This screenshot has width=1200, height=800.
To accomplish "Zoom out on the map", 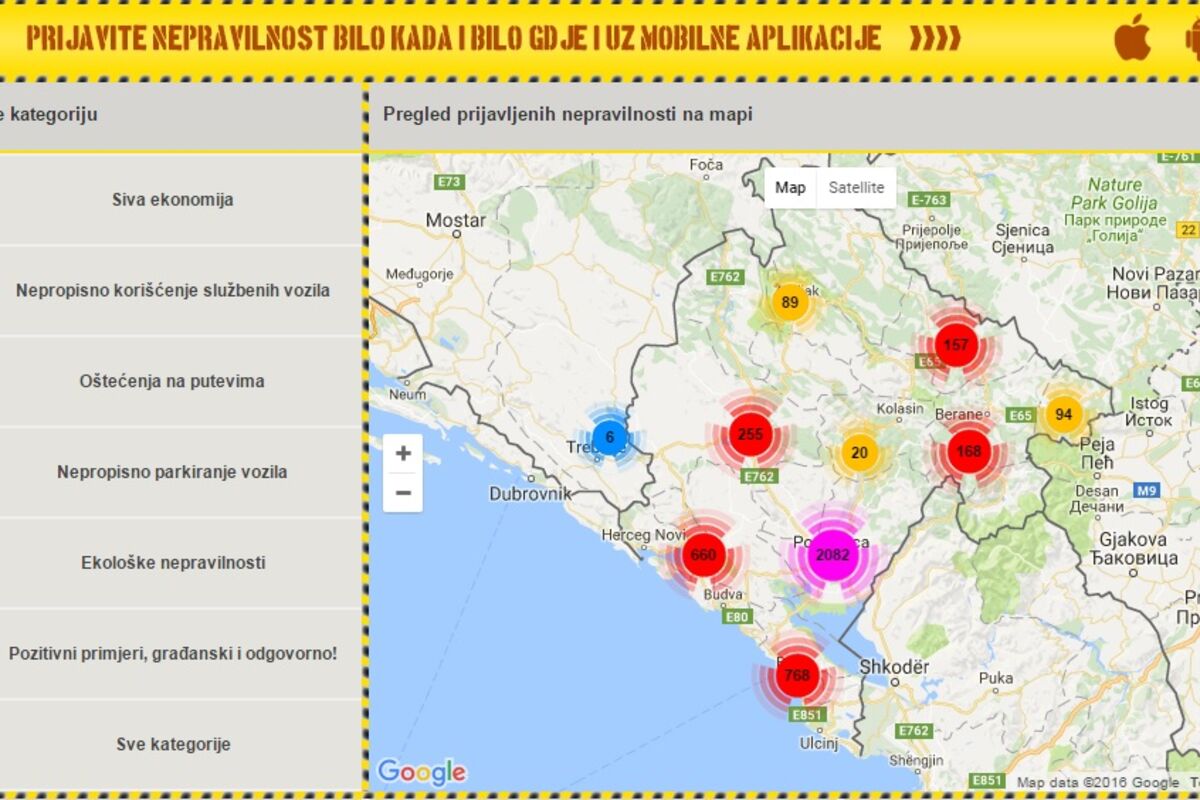I will coord(403,492).
